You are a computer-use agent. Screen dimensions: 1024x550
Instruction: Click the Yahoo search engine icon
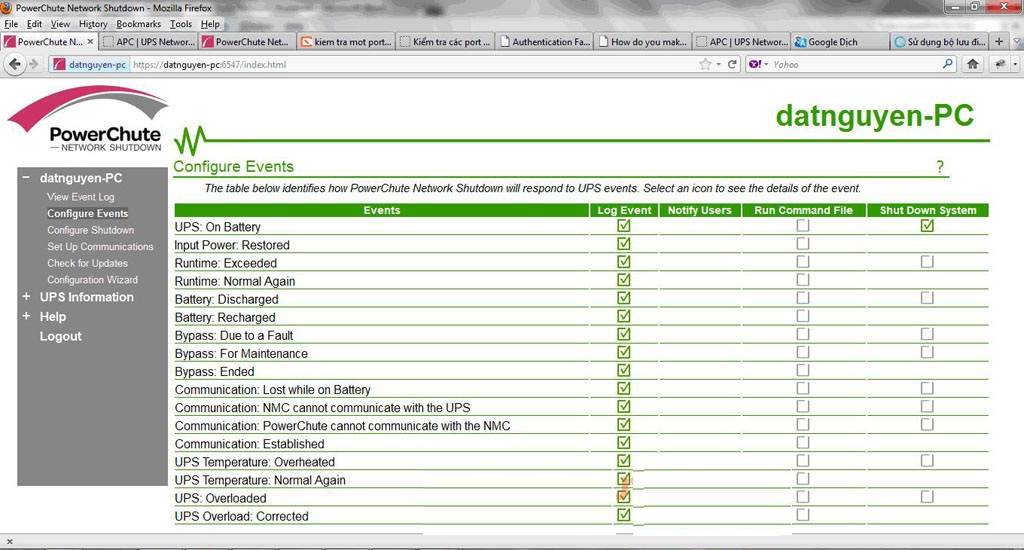click(754, 64)
